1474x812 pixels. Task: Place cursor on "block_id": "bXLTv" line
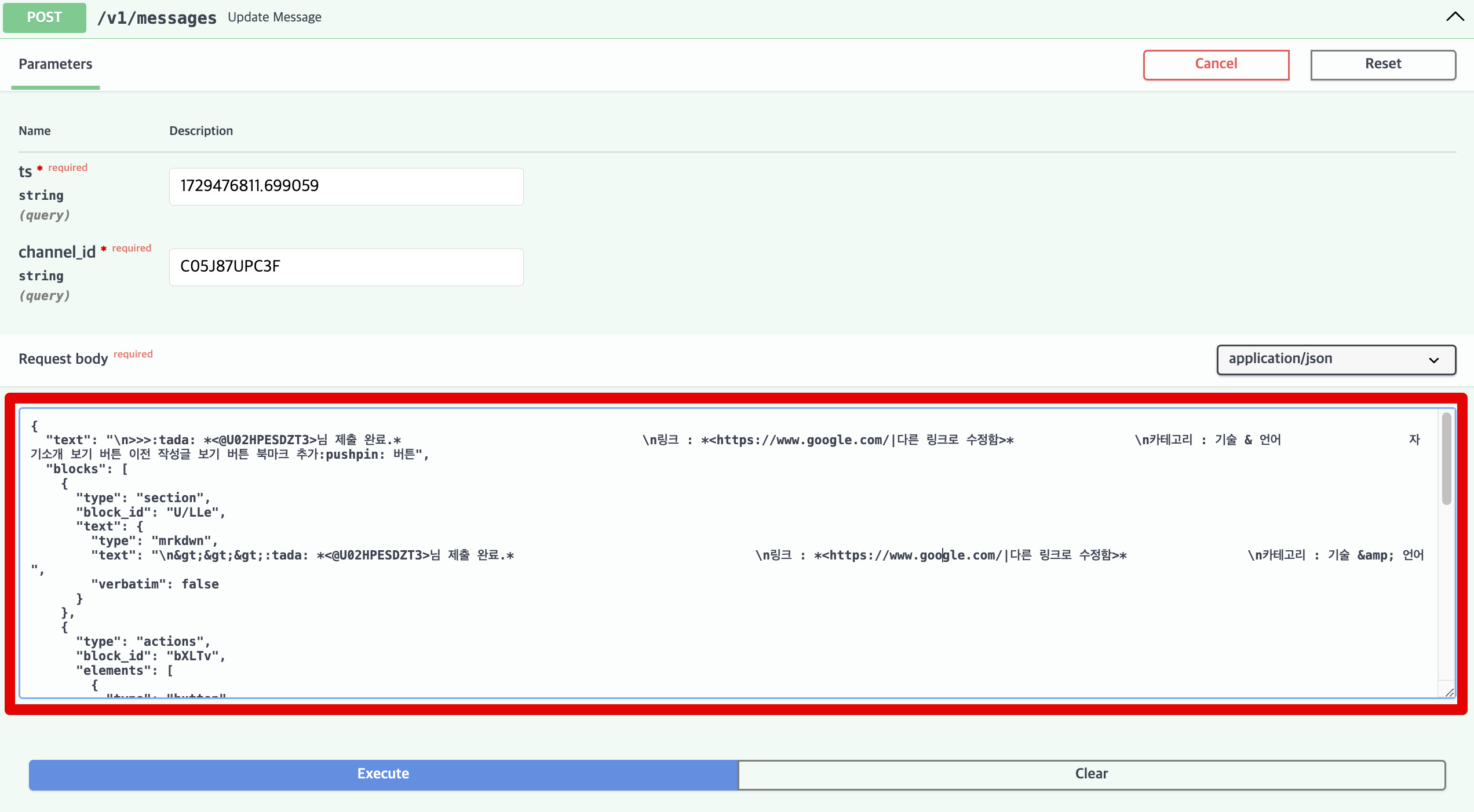(x=151, y=656)
